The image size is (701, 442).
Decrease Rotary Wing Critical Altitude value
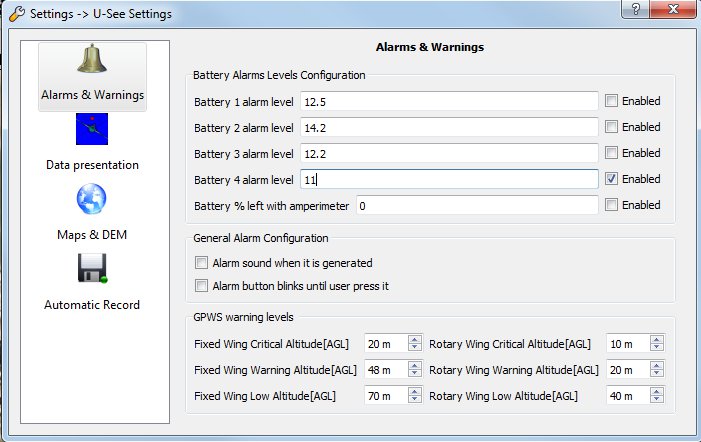(657, 348)
